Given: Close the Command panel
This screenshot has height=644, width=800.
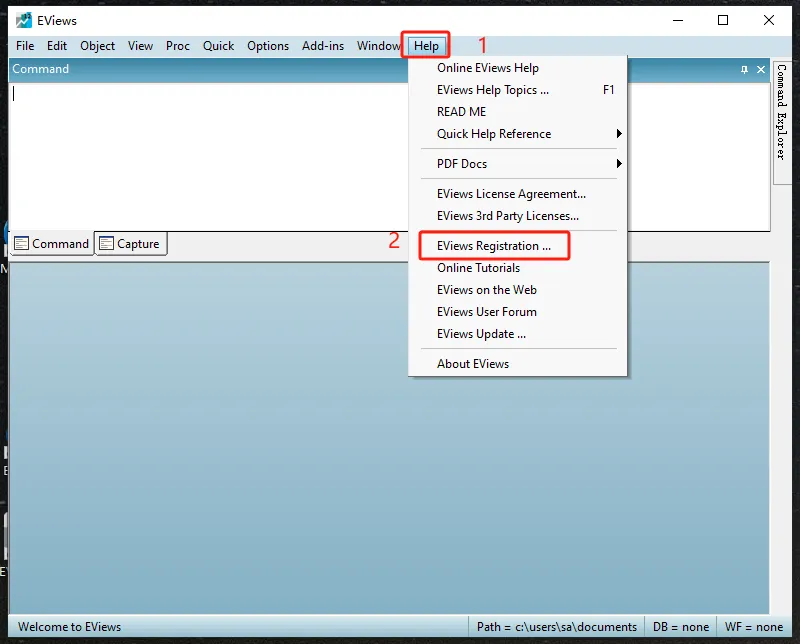Looking at the screenshot, I should tap(761, 69).
